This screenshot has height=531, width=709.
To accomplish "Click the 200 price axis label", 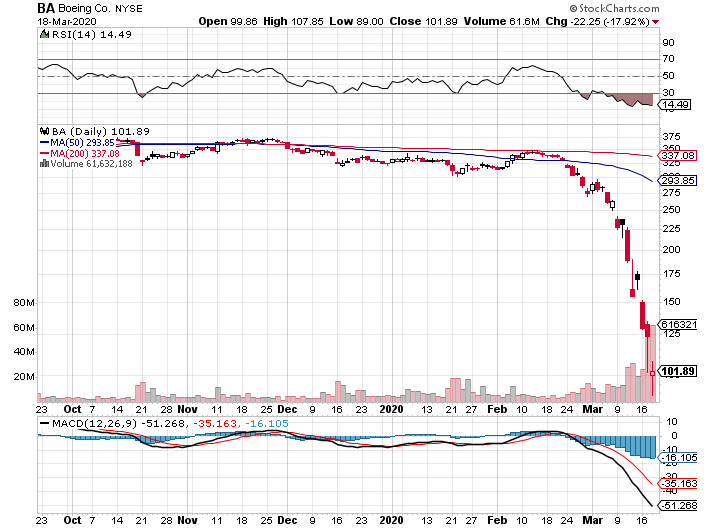I will click(x=671, y=250).
